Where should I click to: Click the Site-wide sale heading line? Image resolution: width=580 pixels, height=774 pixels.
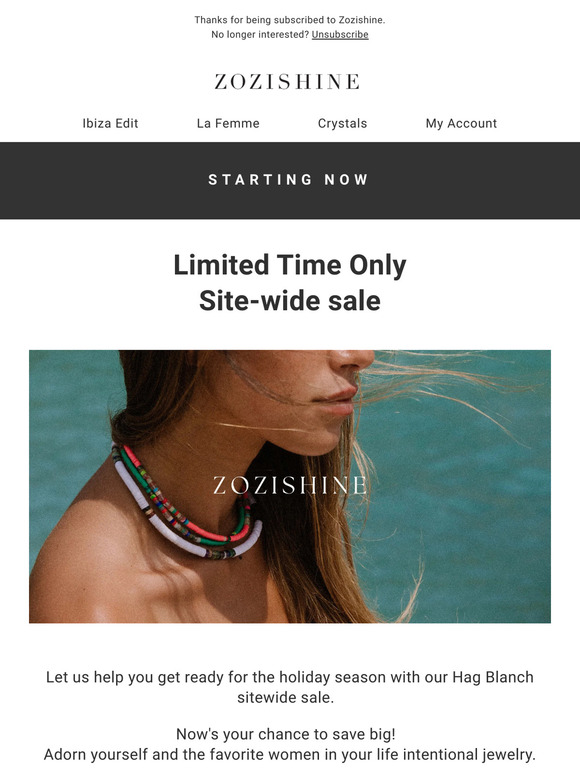click(290, 301)
